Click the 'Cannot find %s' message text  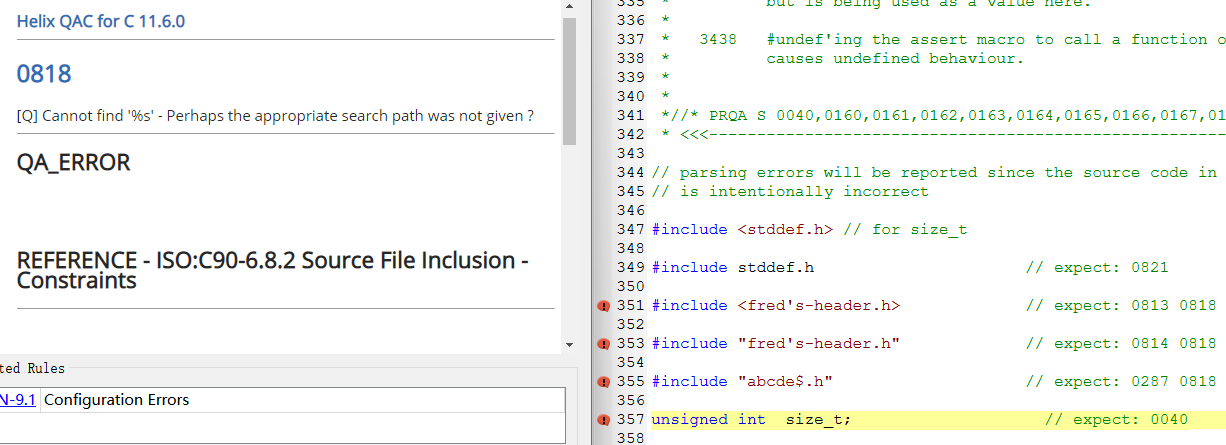[x=275, y=116]
